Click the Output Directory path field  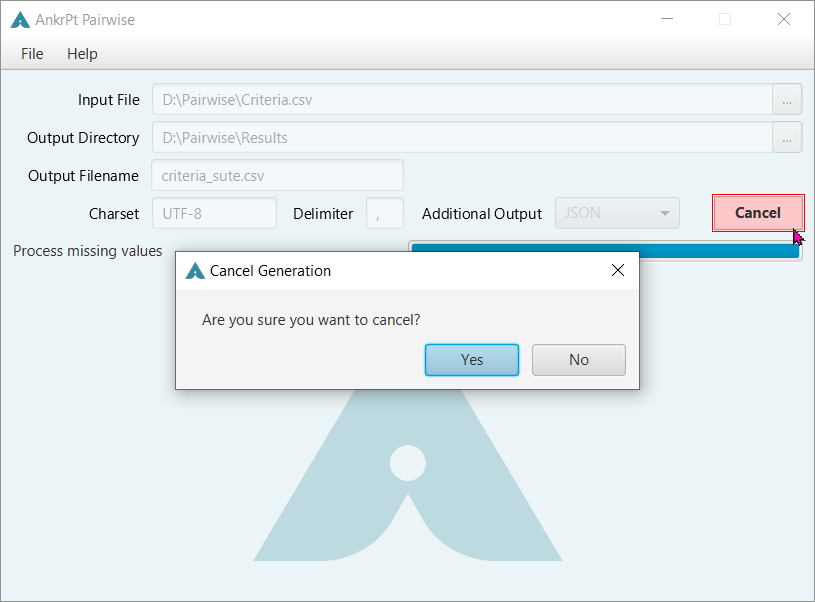[x=462, y=138]
